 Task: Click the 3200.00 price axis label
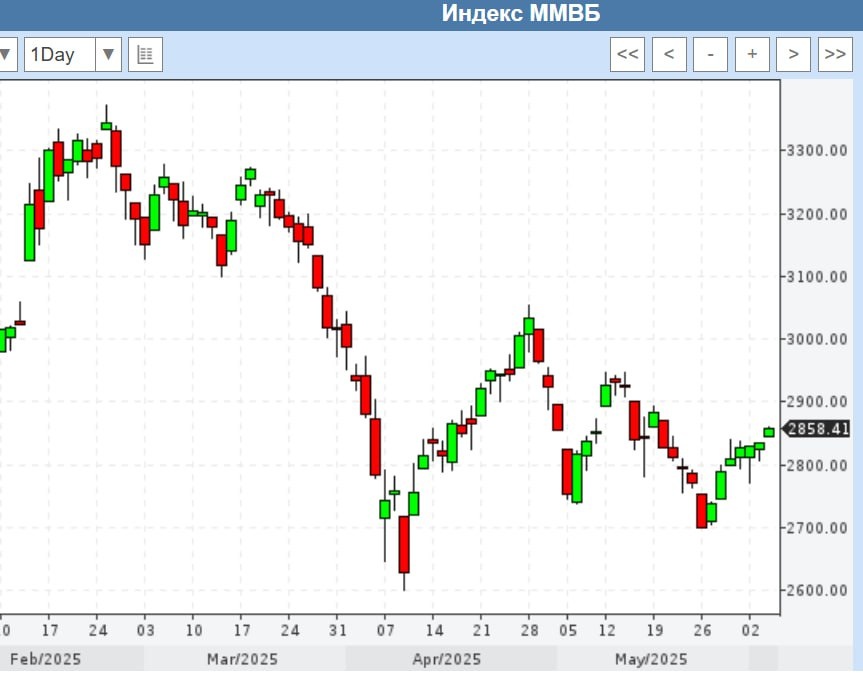click(x=817, y=214)
